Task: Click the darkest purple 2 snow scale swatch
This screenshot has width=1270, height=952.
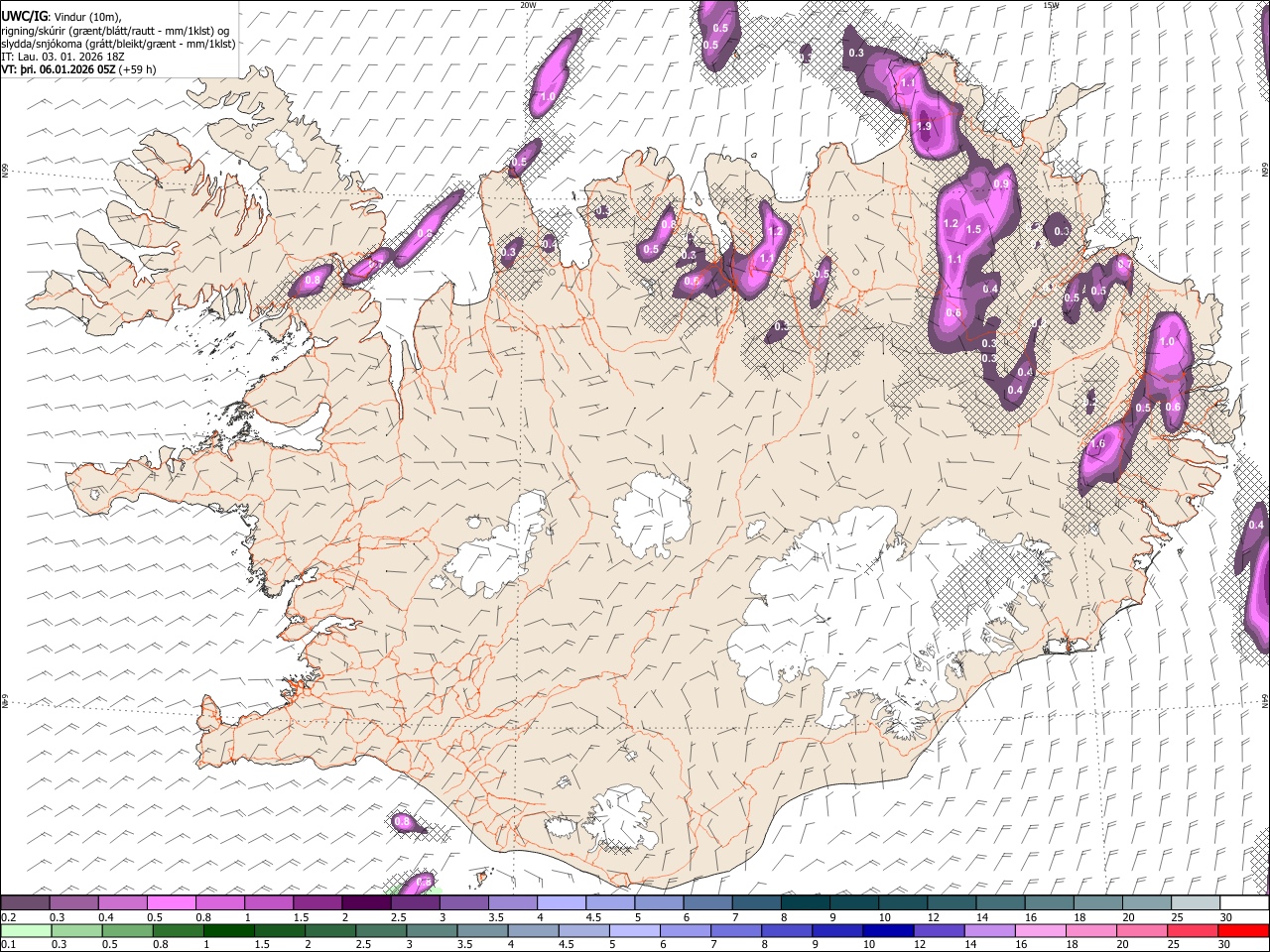Action: point(366,902)
